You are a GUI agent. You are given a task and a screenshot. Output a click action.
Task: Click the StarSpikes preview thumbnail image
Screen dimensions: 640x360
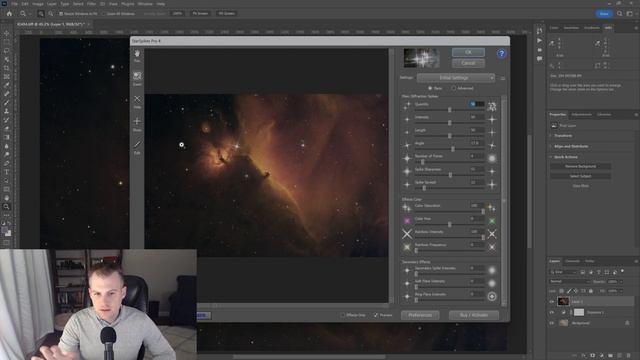(421, 58)
